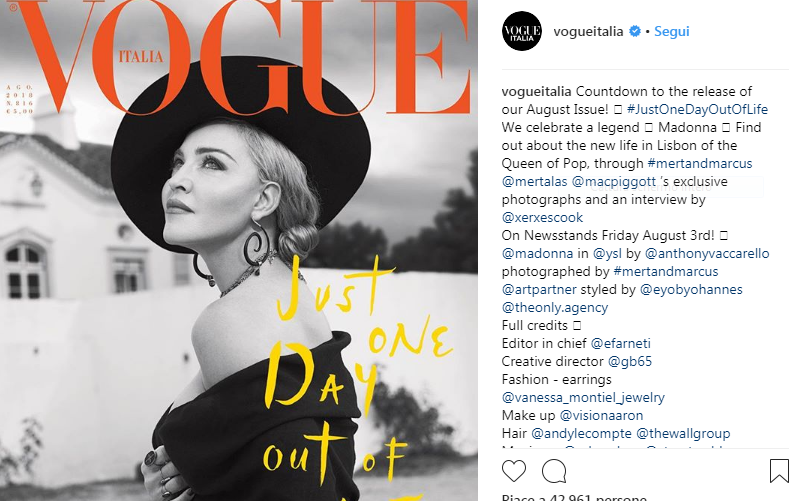Like the post with heart icon

tap(514, 471)
